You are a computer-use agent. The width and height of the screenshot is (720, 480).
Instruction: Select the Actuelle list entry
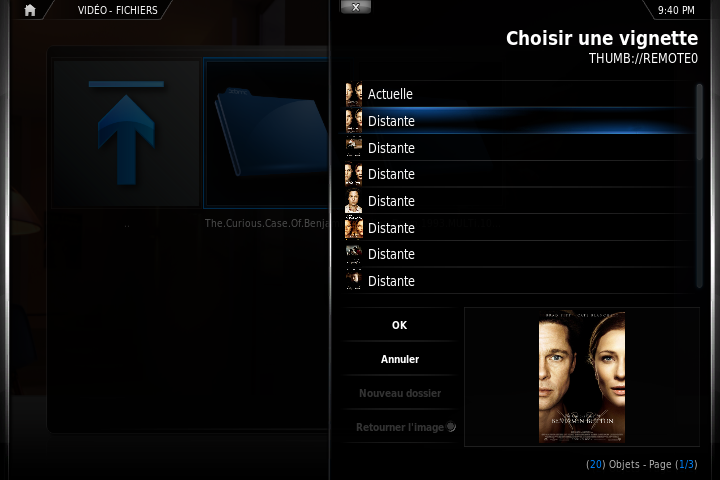pos(519,94)
